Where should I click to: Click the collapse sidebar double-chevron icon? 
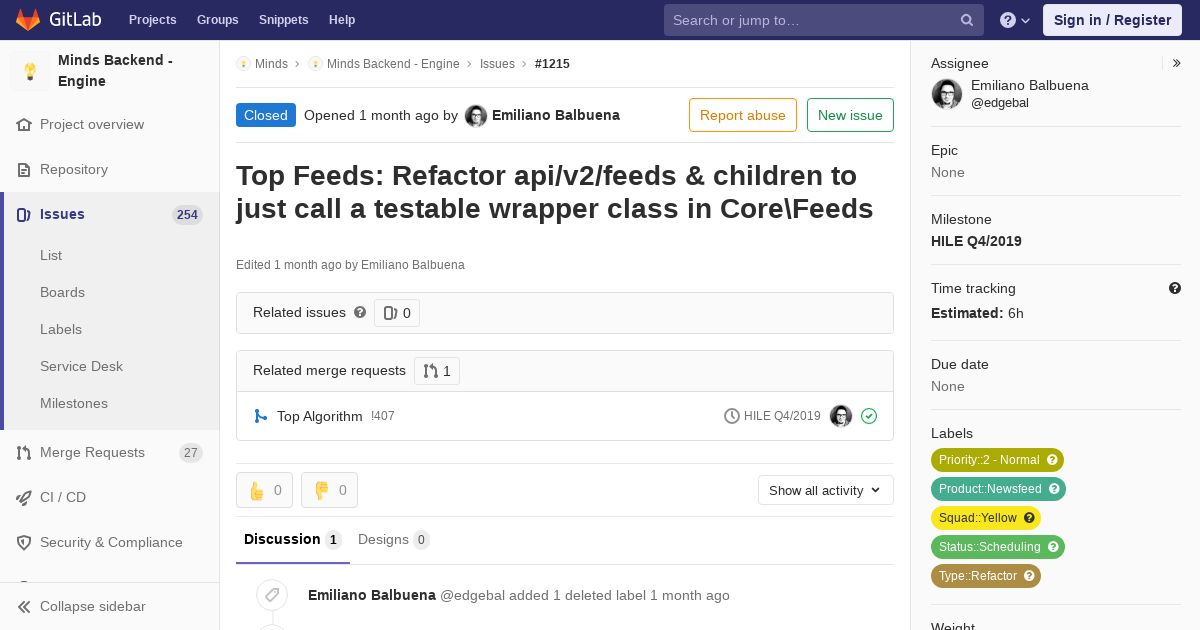click(x=24, y=607)
